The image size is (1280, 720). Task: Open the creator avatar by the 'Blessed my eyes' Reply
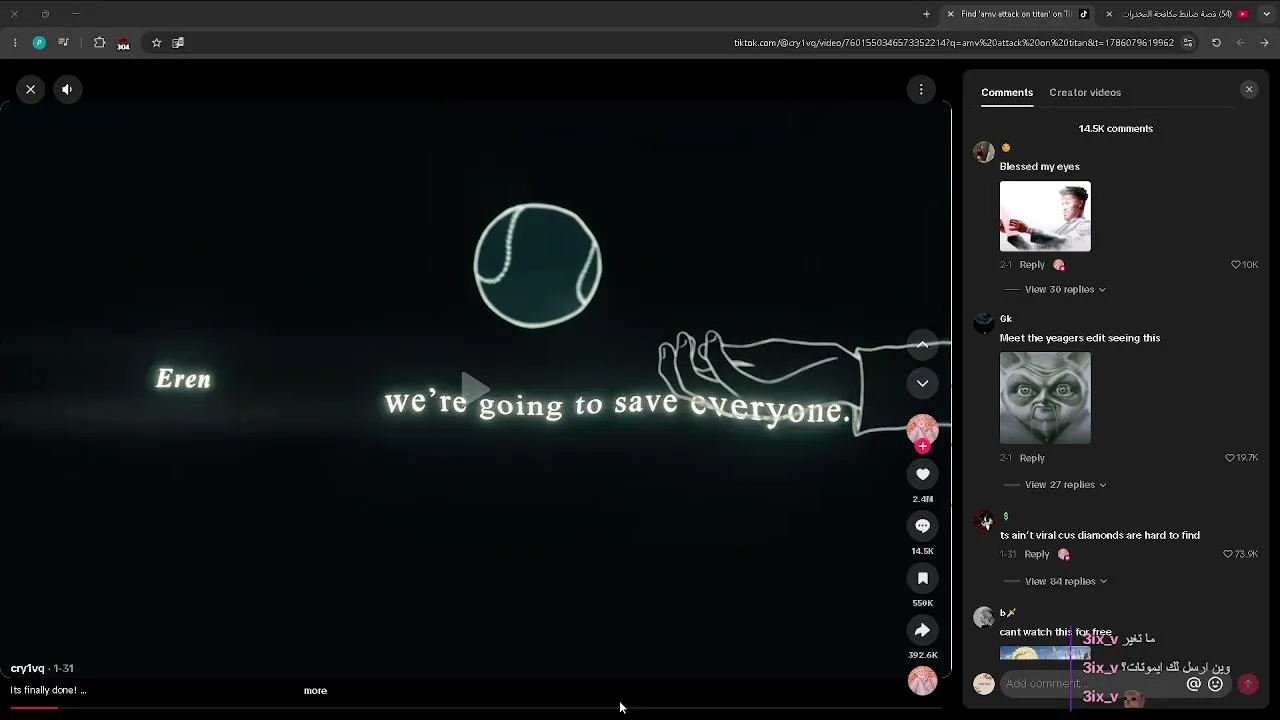point(1059,265)
